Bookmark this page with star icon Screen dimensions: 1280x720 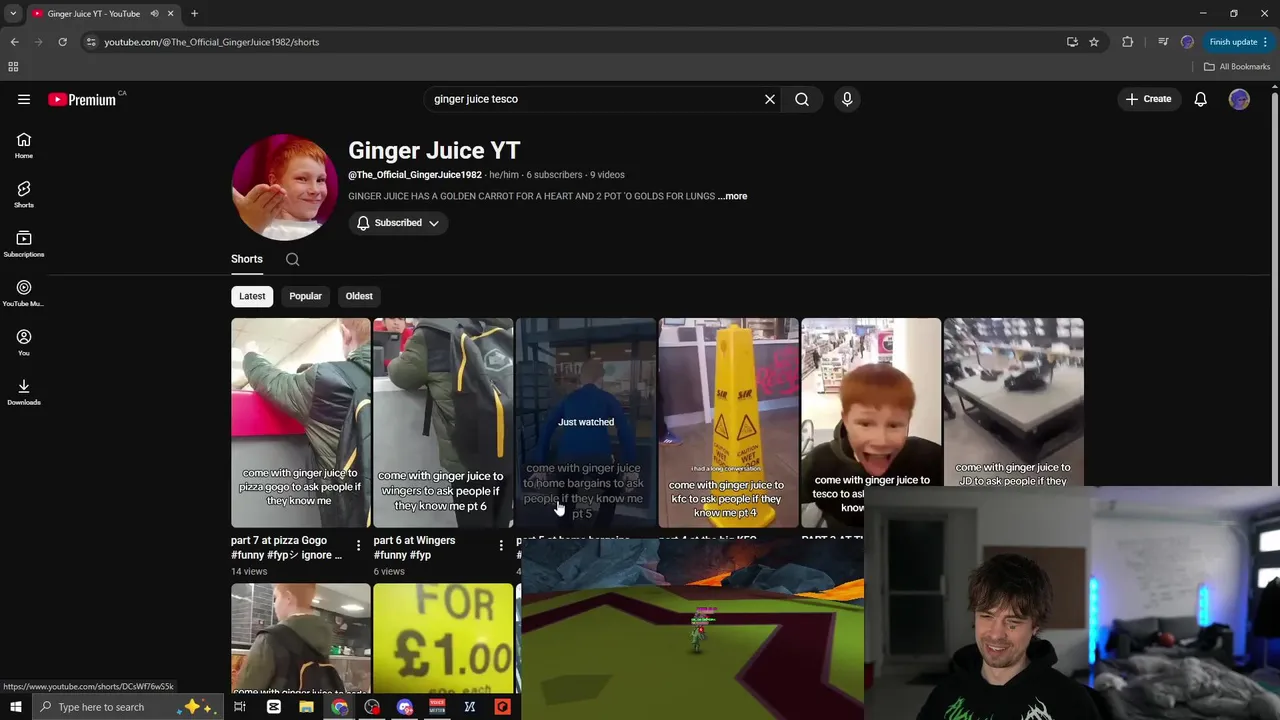1094,42
